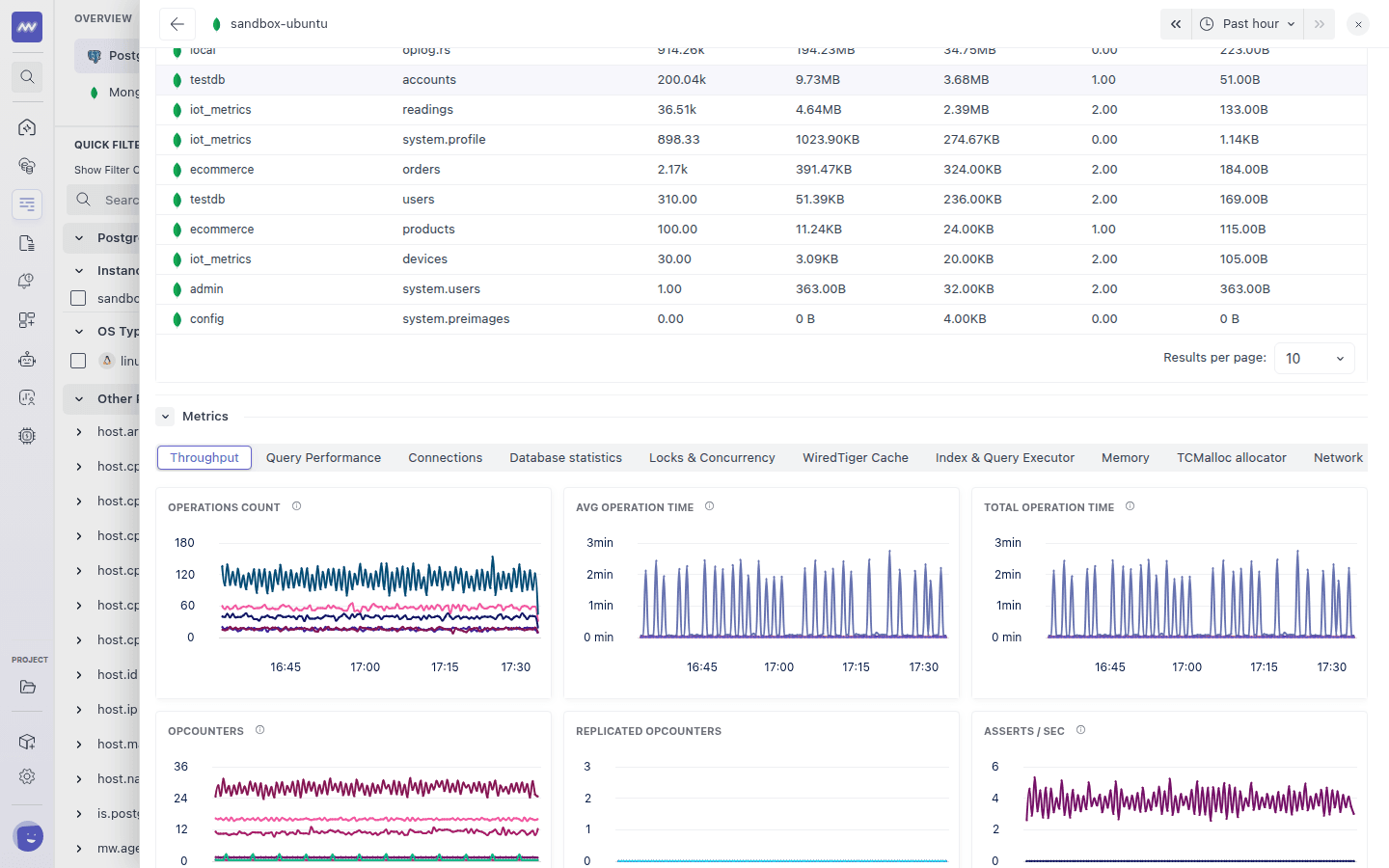Screen dimensions: 1389x868
Task: Click info icon next to Total Operation Time
Action: (1130, 506)
